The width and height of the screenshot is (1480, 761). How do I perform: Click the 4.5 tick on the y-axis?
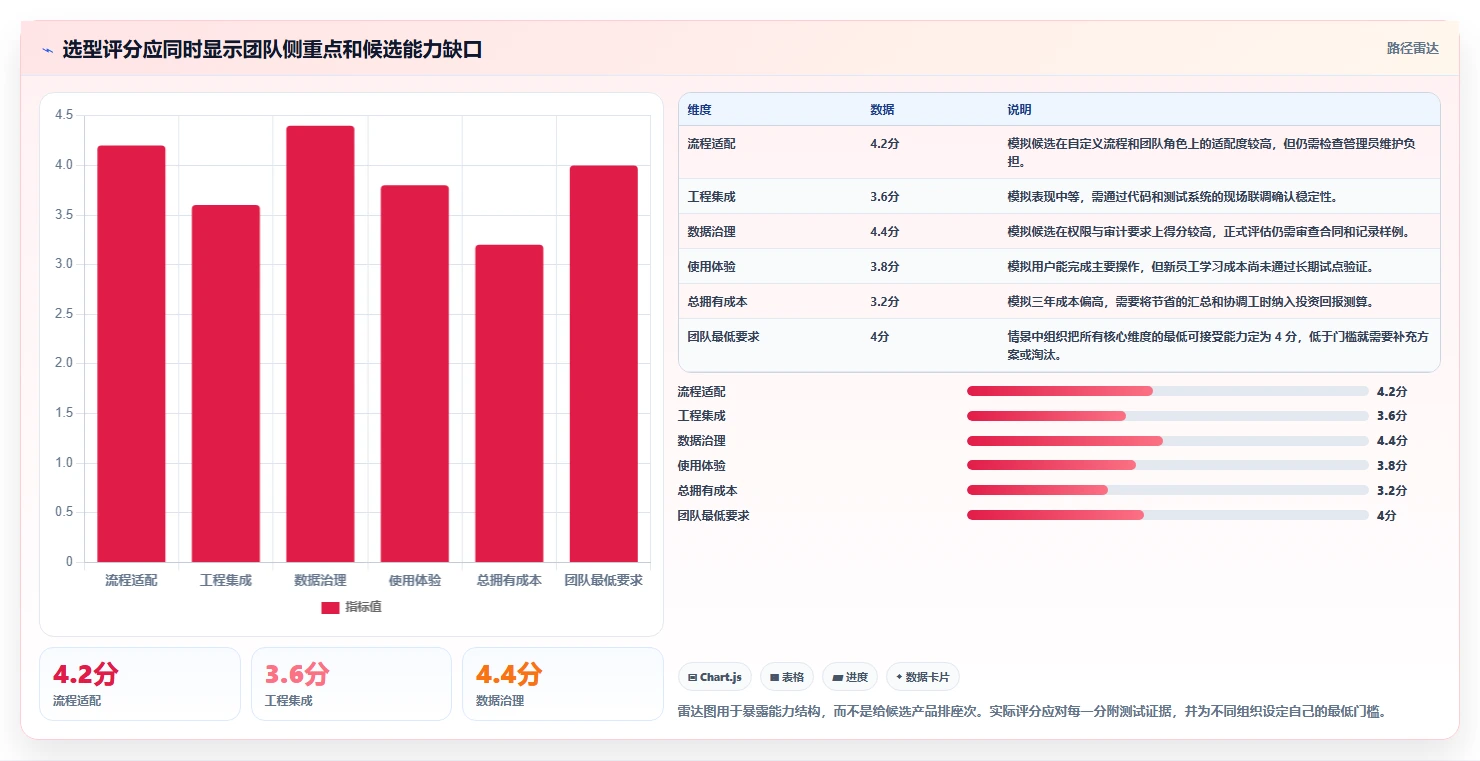pos(64,115)
